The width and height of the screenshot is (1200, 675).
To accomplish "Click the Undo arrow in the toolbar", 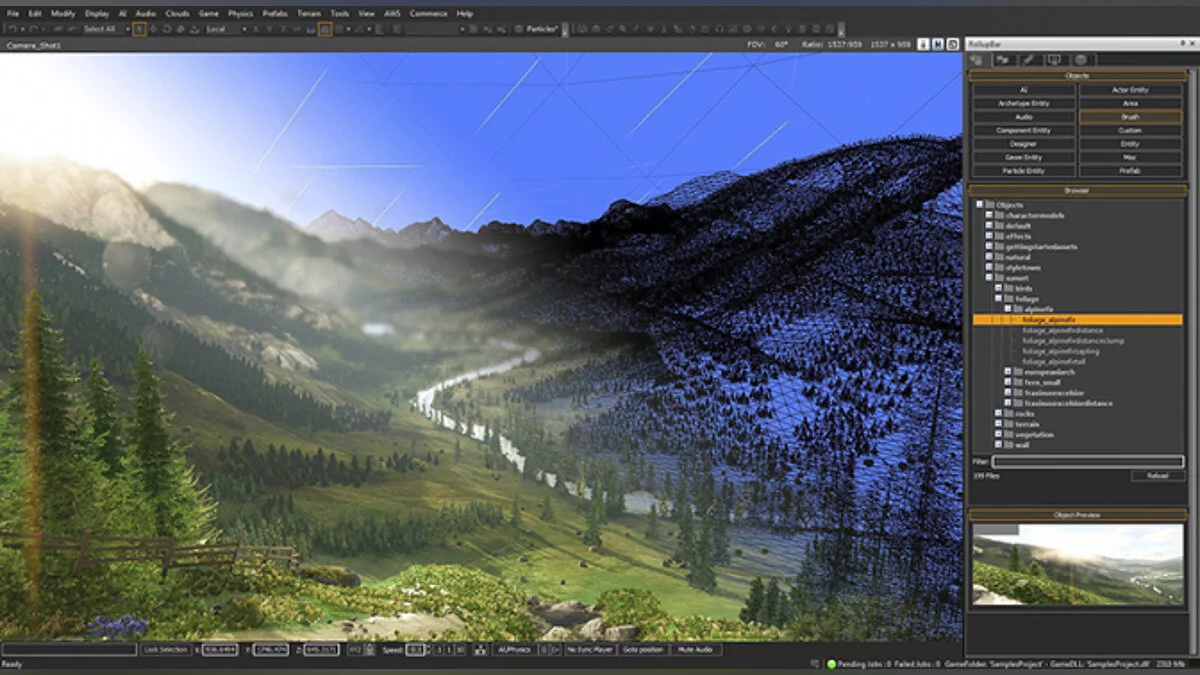I will tap(12, 29).
